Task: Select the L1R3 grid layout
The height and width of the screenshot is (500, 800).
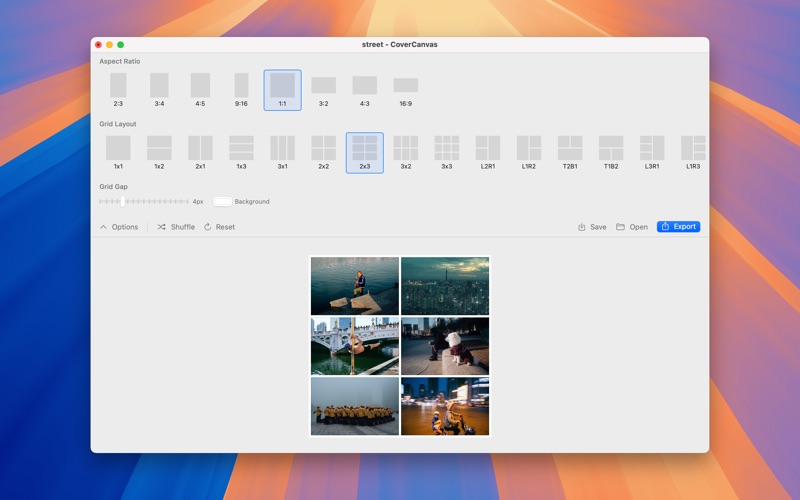Action: [693, 153]
